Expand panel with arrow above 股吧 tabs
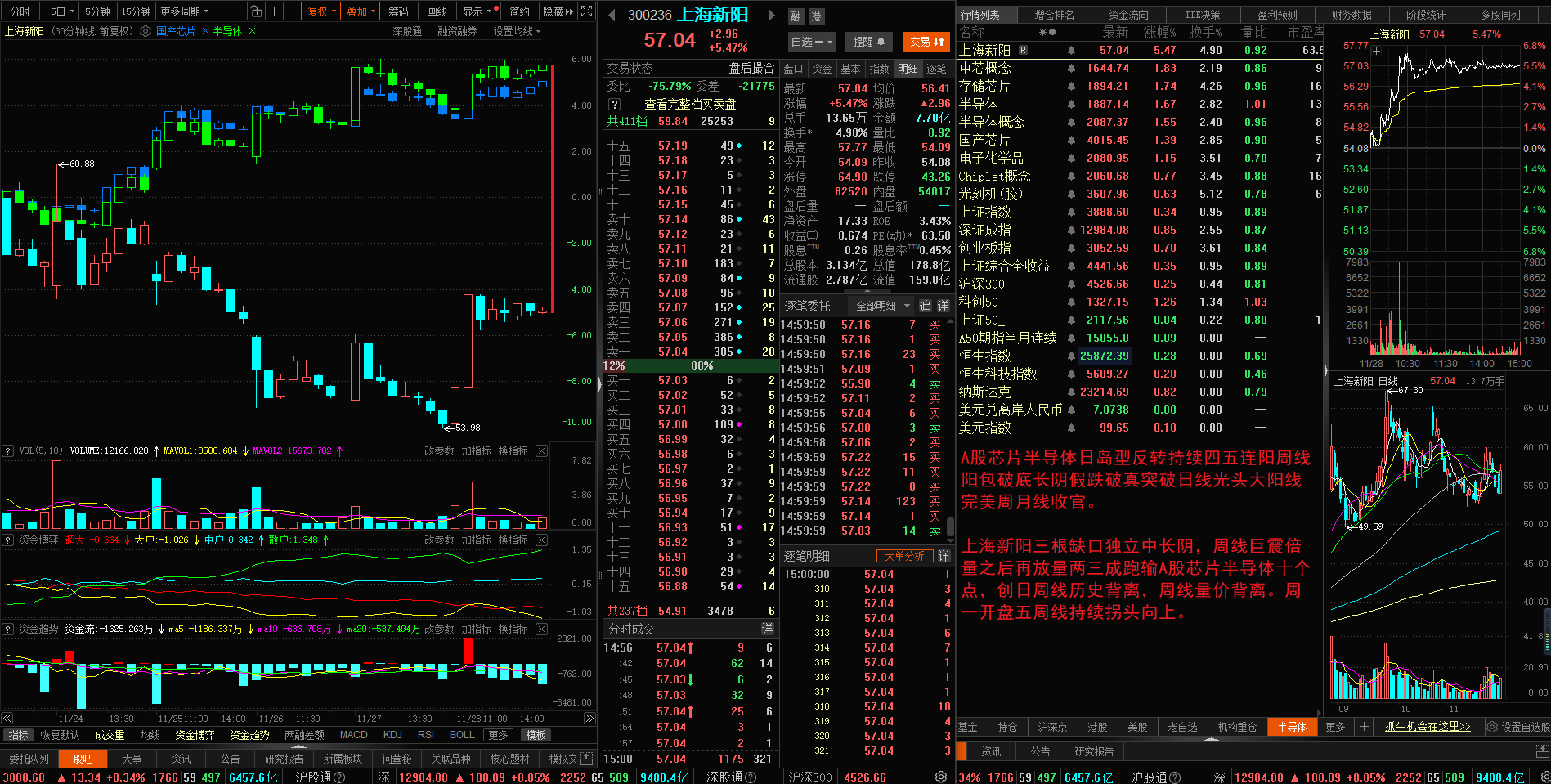This screenshot has height=784, width=1551. pyautogui.click(x=298, y=746)
